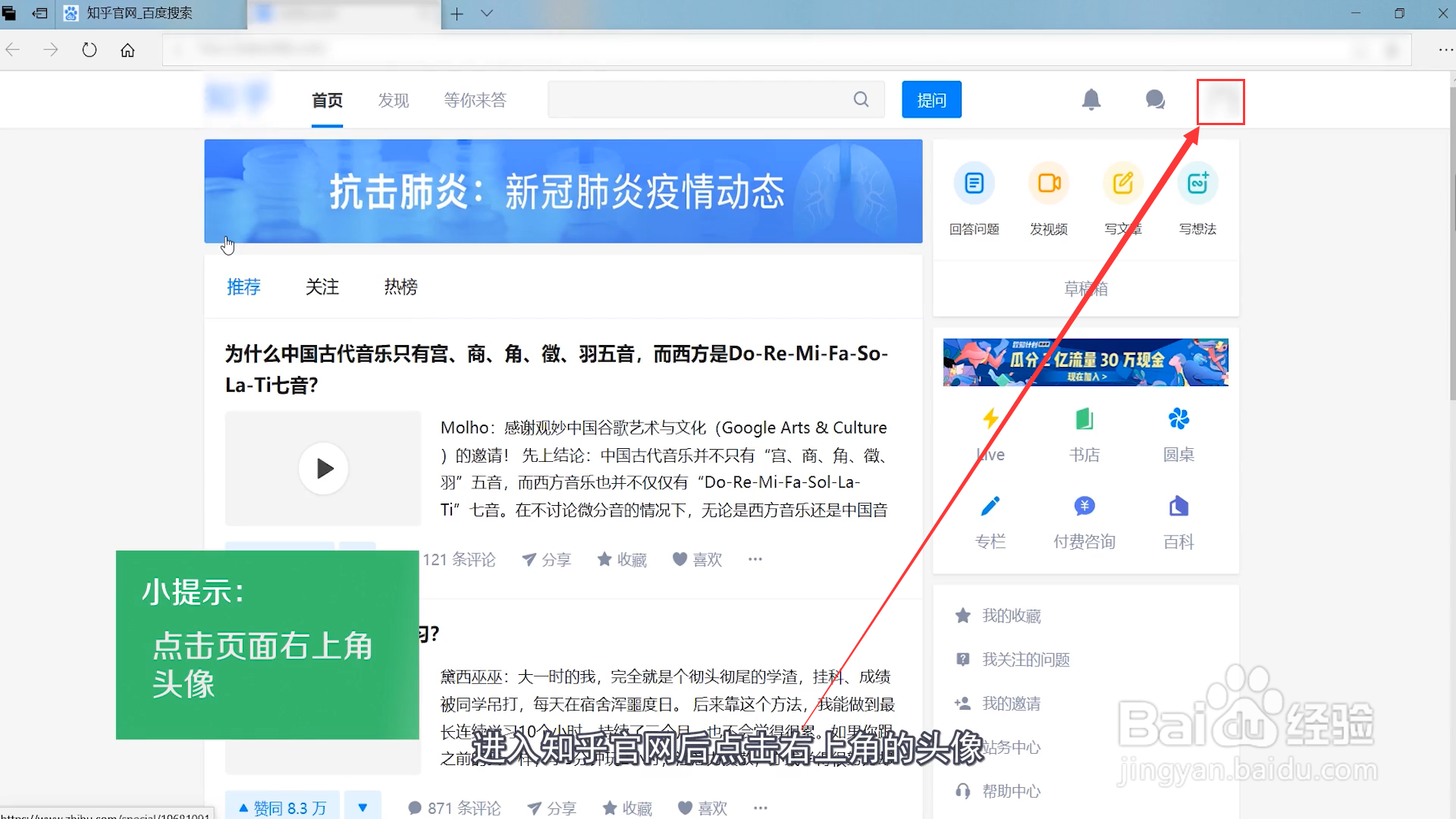Add second answer to 收藏

coord(627,808)
